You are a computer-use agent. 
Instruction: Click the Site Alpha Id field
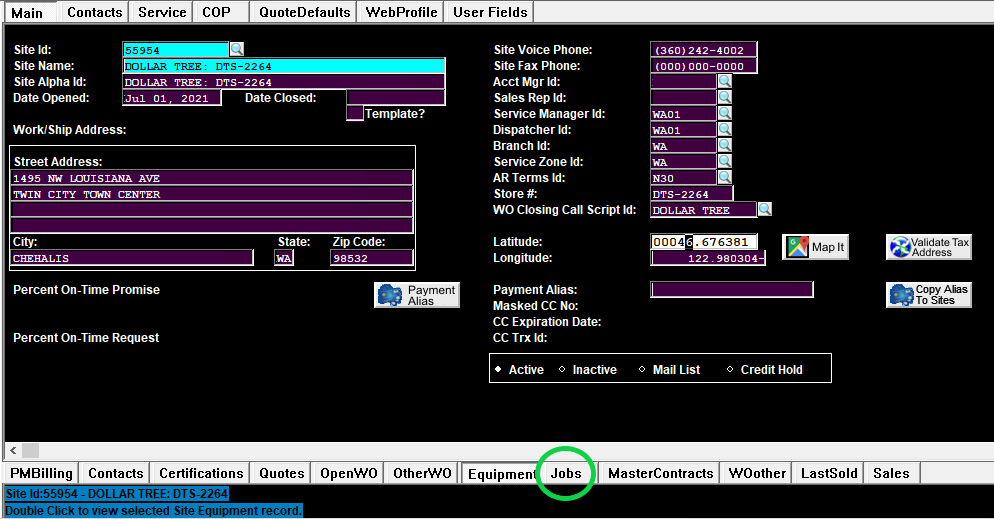tap(283, 82)
